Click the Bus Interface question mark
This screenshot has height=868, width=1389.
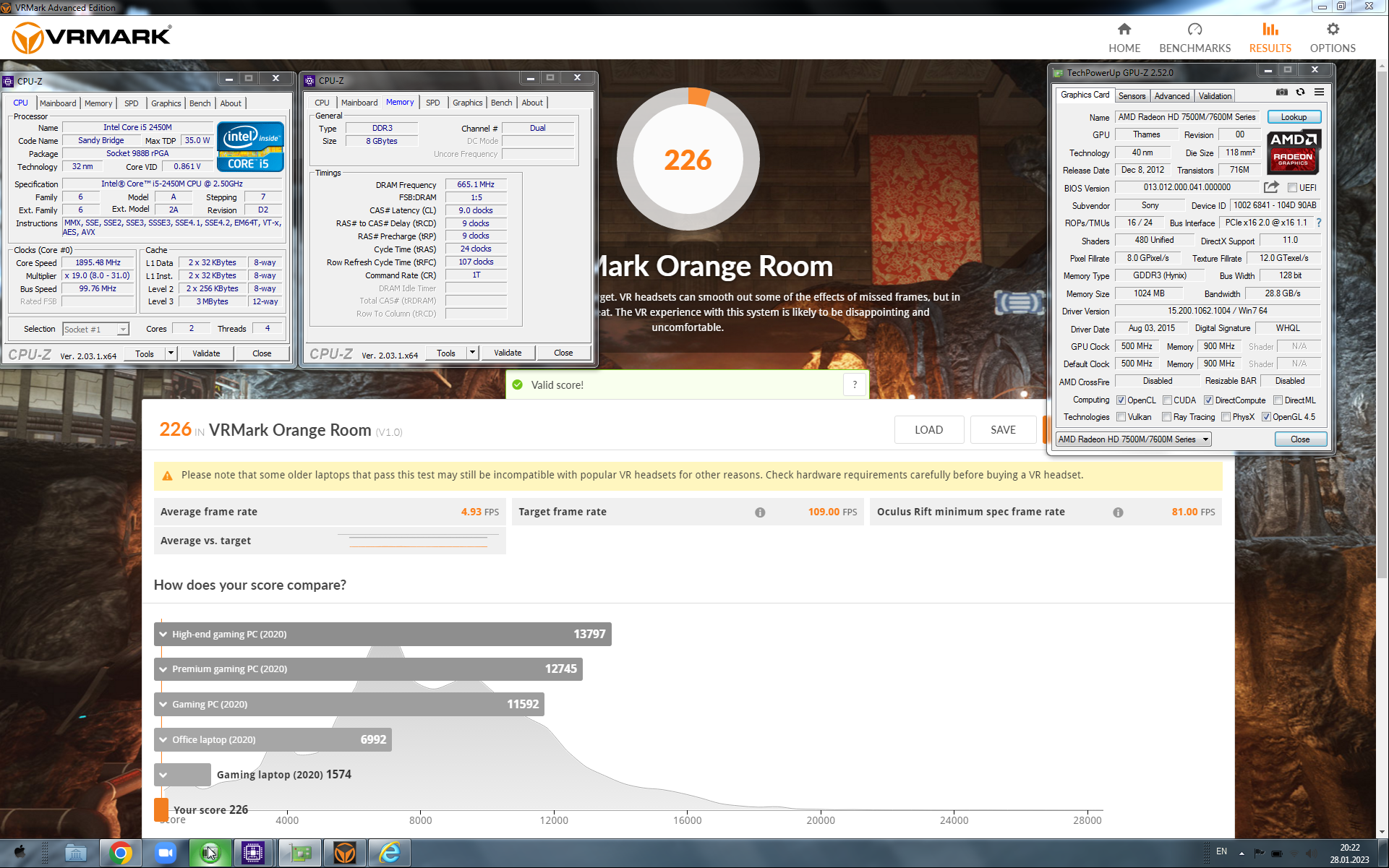tap(1319, 223)
